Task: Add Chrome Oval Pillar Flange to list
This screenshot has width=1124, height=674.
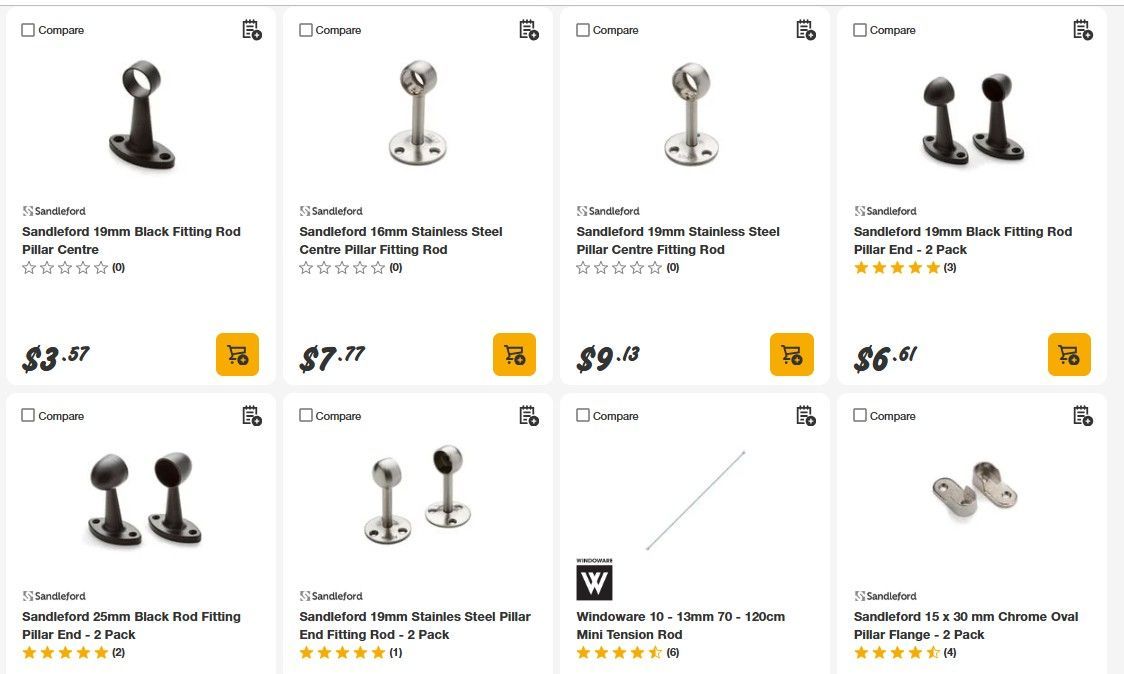Action: (x=1083, y=415)
